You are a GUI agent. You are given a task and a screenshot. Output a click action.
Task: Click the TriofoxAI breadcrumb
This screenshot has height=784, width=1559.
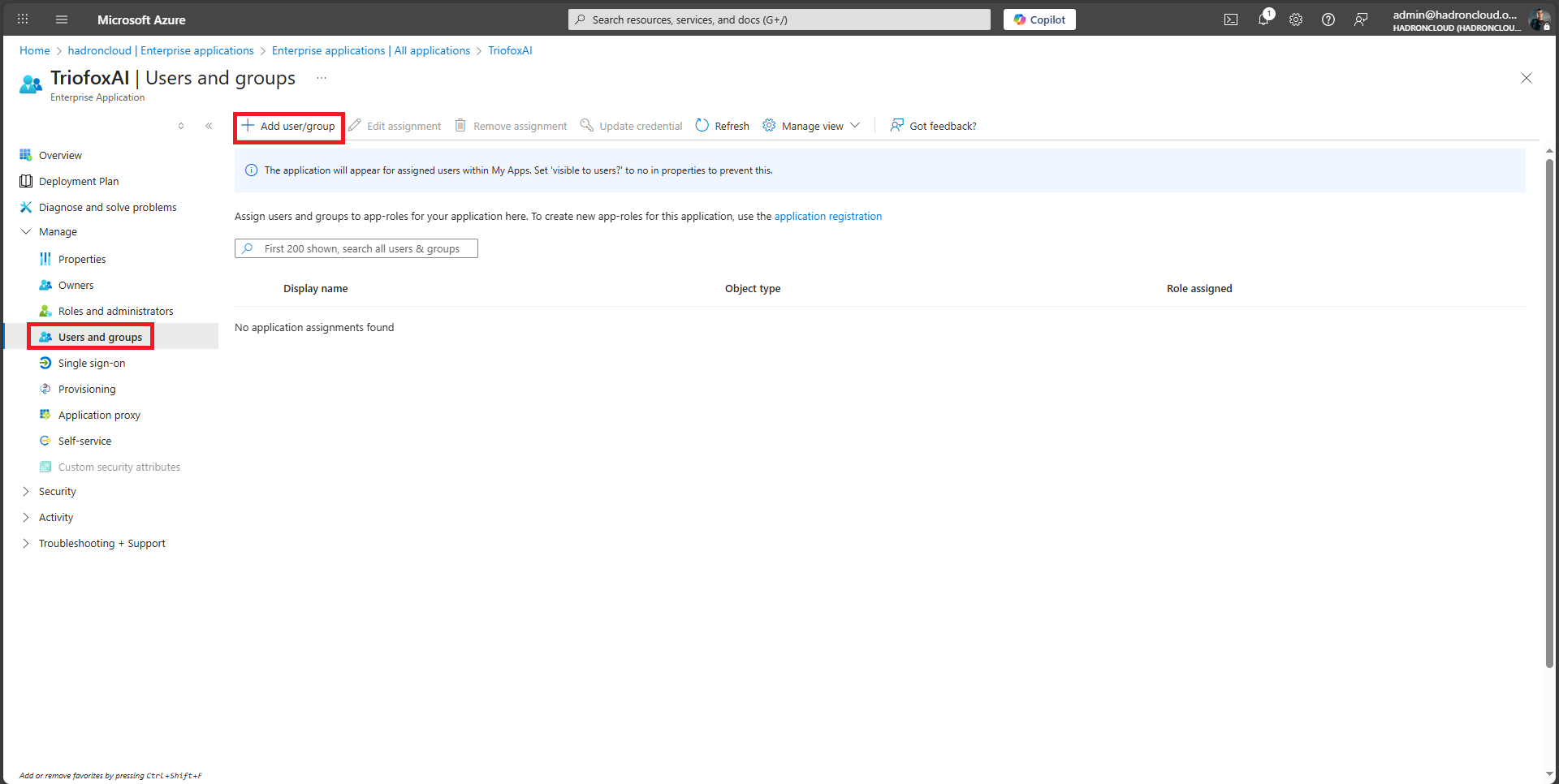click(510, 50)
